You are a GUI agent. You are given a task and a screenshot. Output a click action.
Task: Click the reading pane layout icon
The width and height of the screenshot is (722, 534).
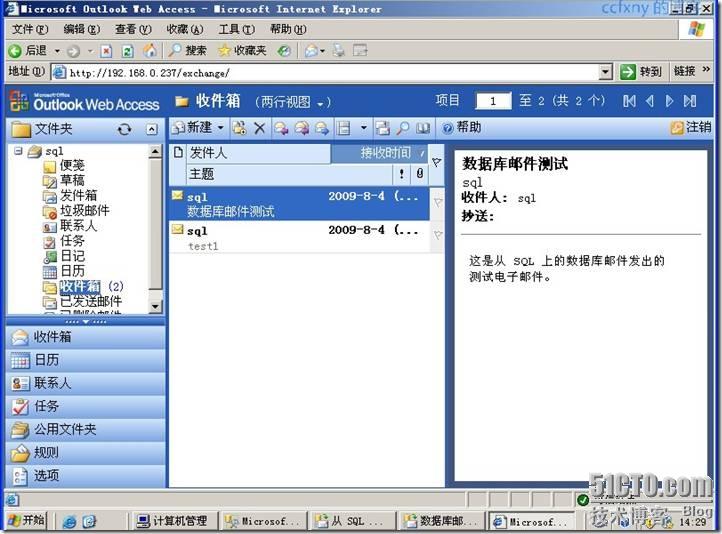pos(344,128)
